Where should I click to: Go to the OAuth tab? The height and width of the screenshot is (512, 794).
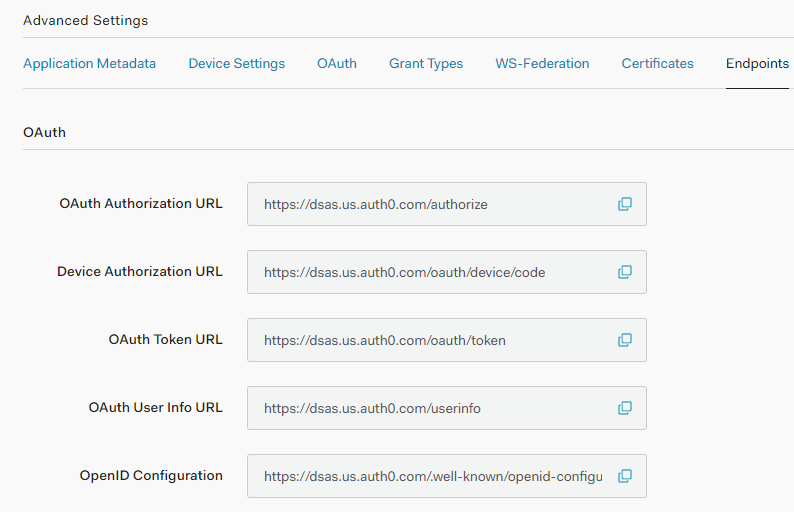(337, 63)
